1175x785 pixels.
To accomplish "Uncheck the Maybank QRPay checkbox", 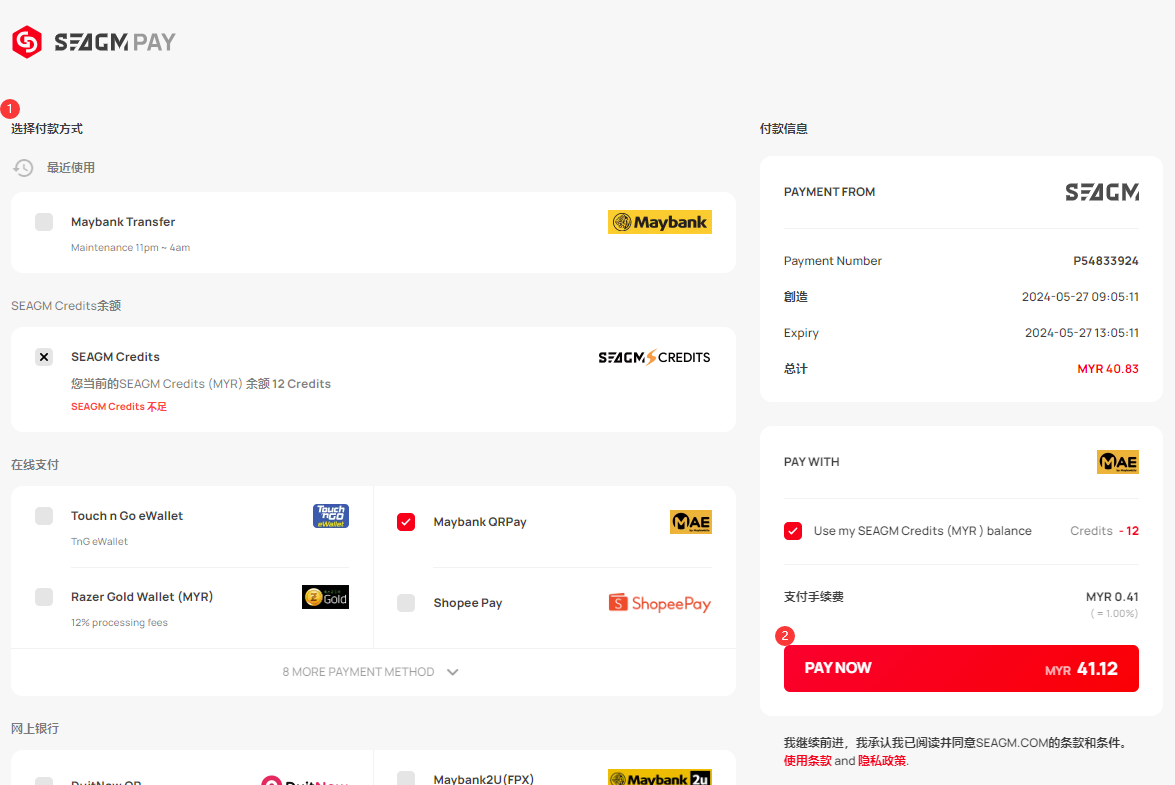I will (x=406, y=522).
